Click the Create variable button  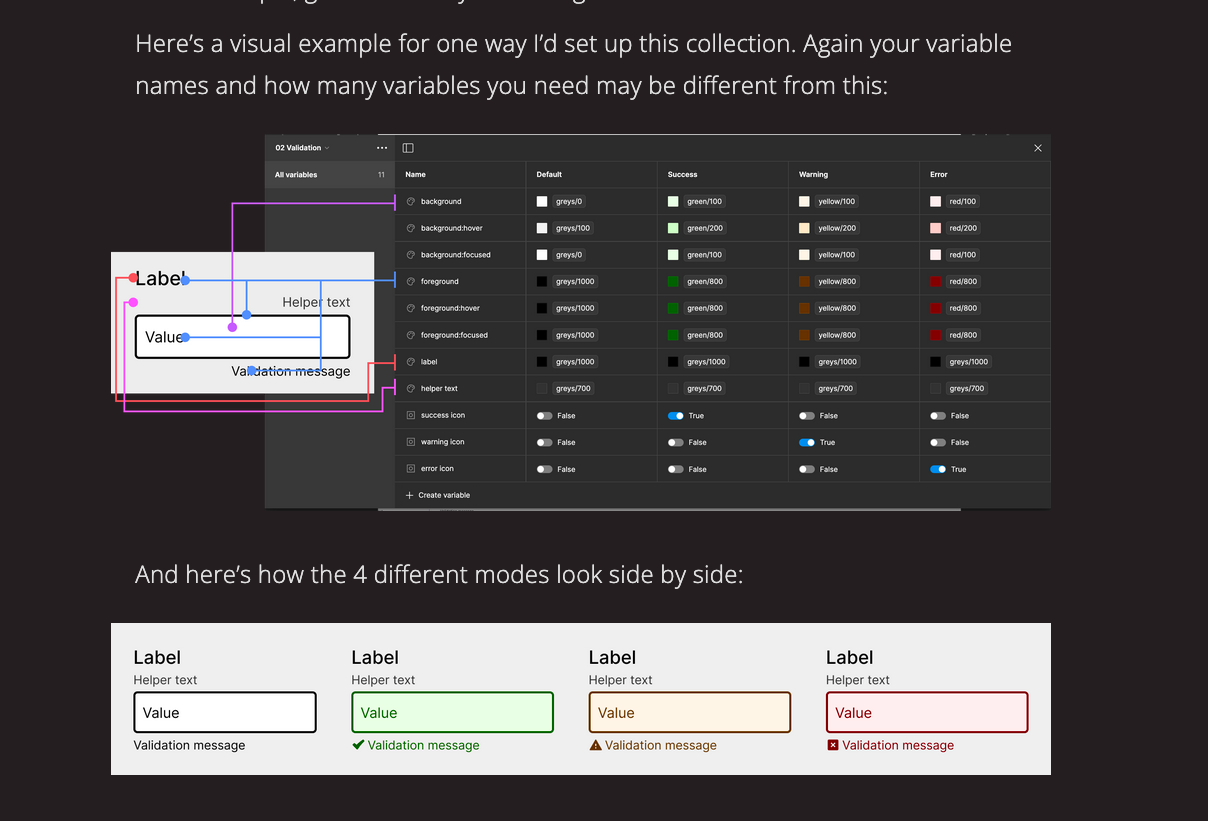tap(443, 496)
